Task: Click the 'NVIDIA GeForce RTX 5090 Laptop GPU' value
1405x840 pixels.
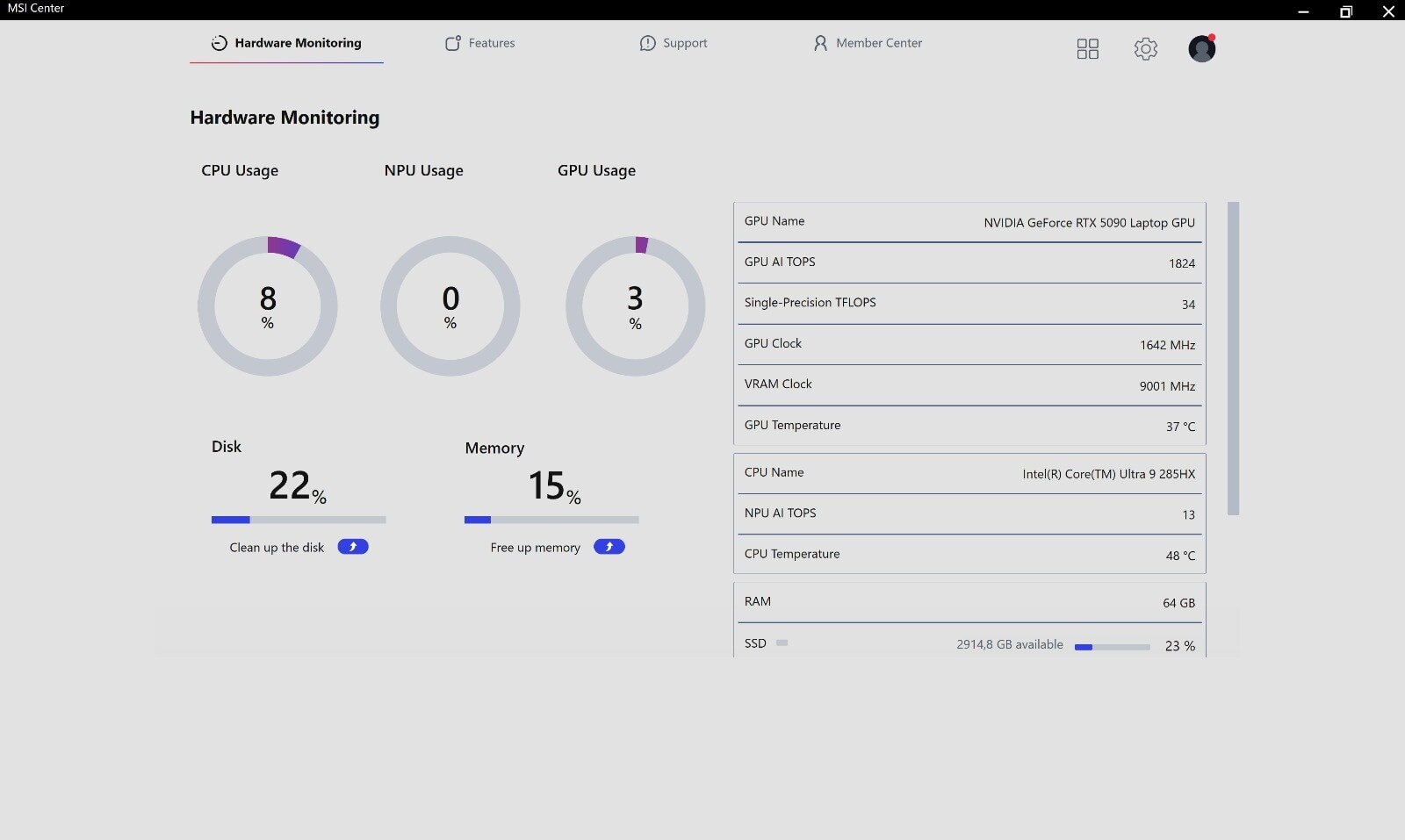Action: (x=1089, y=223)
